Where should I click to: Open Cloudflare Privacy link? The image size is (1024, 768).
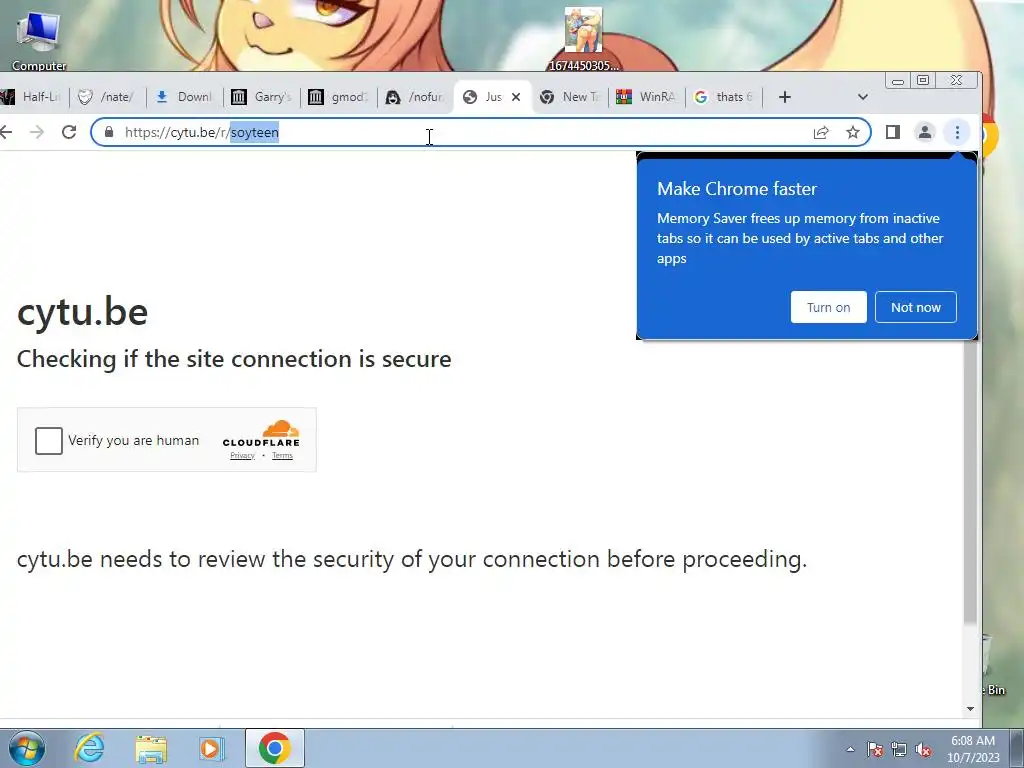pos(242,456)
